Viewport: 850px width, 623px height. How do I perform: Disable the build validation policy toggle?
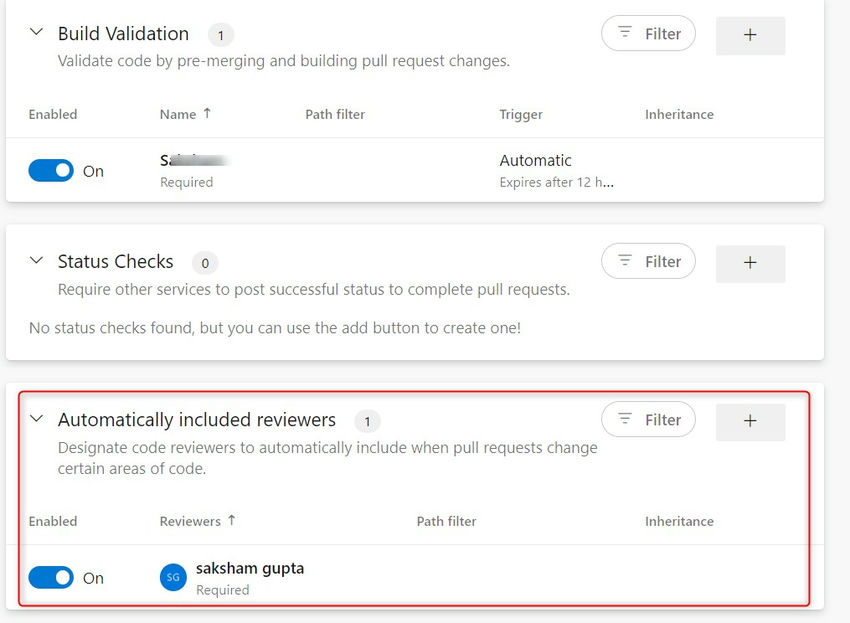coord(51,171)
